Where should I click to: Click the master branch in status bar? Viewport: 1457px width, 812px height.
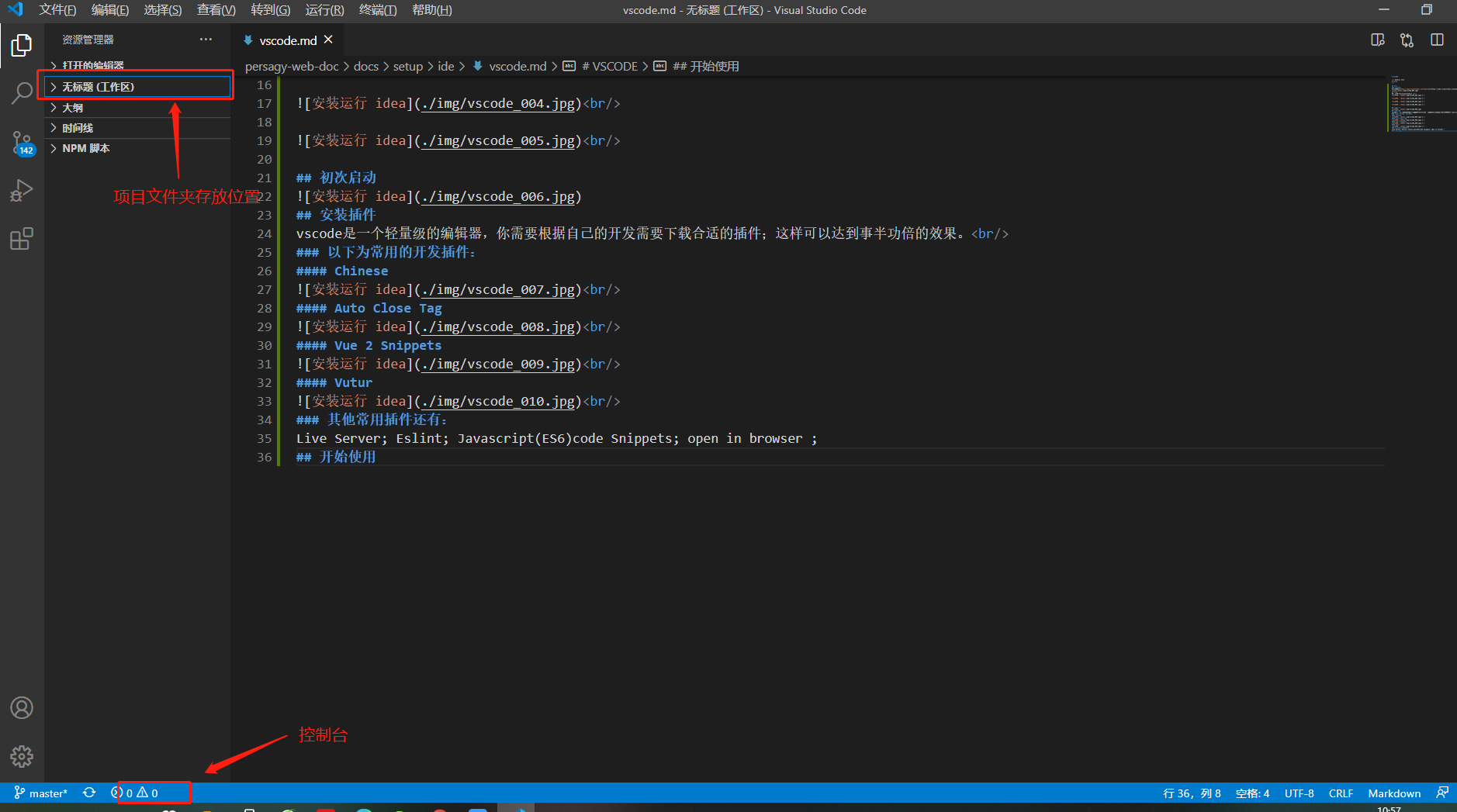41,793
